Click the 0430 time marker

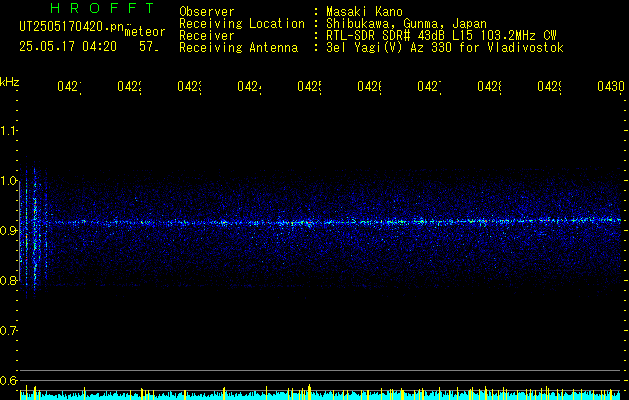pos(611,87)
